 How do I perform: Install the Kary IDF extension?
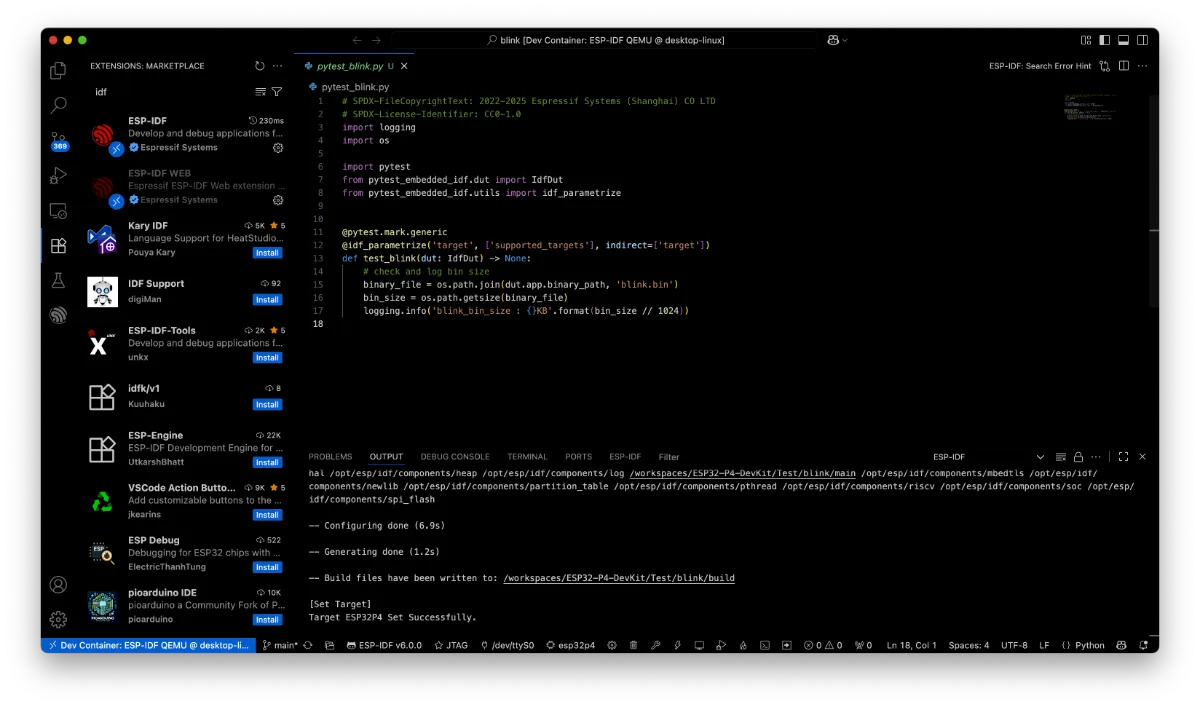[267, 253]
